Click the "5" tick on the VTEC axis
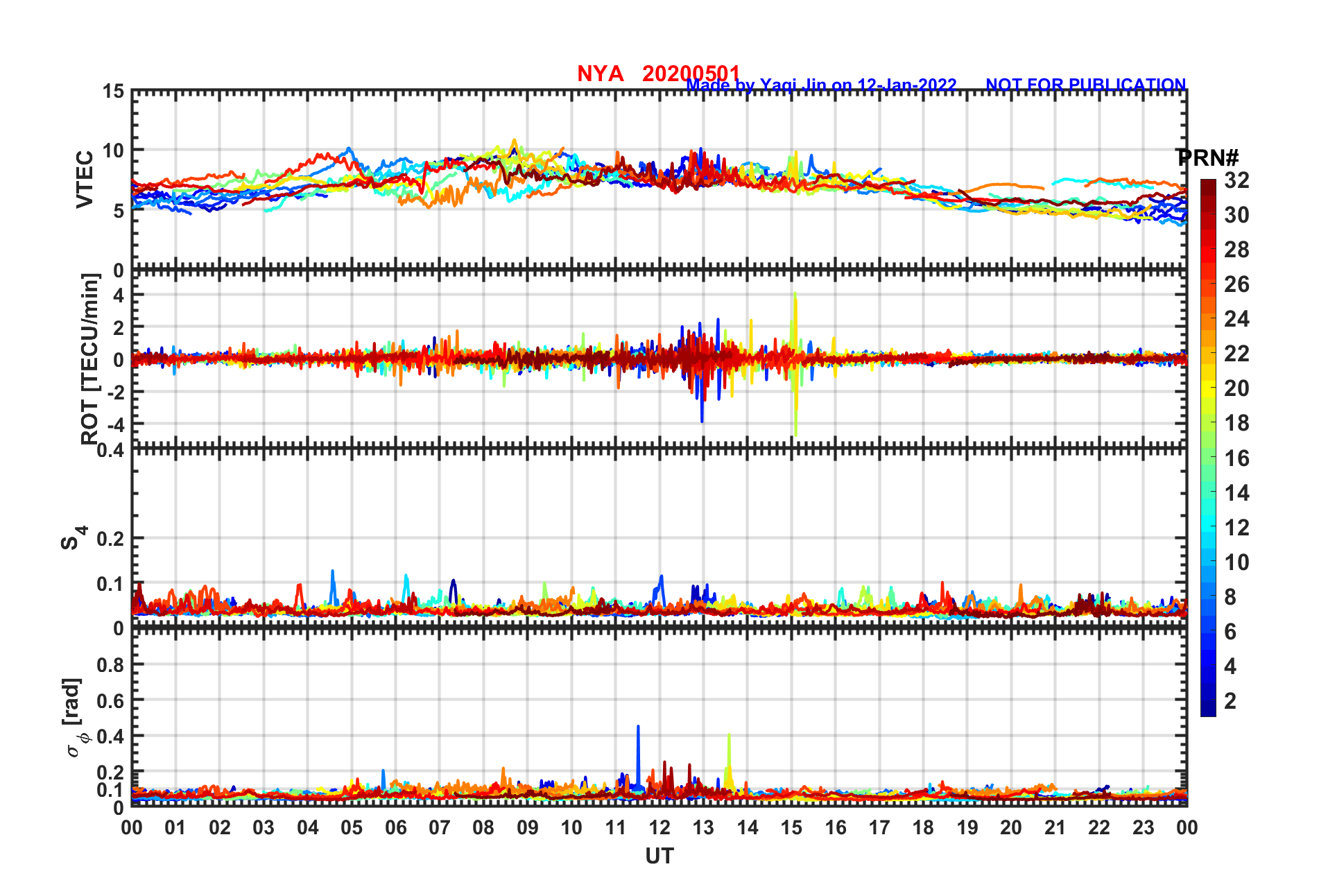Viewport: 1319px width, 896px height. pos(119,211)
